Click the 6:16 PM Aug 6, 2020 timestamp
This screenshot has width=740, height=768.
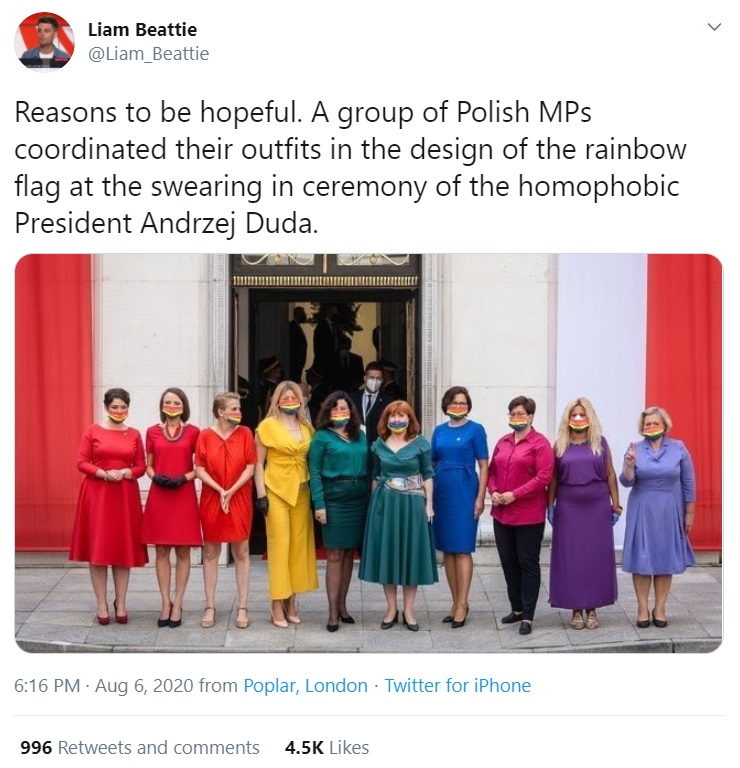coord(103,686)
